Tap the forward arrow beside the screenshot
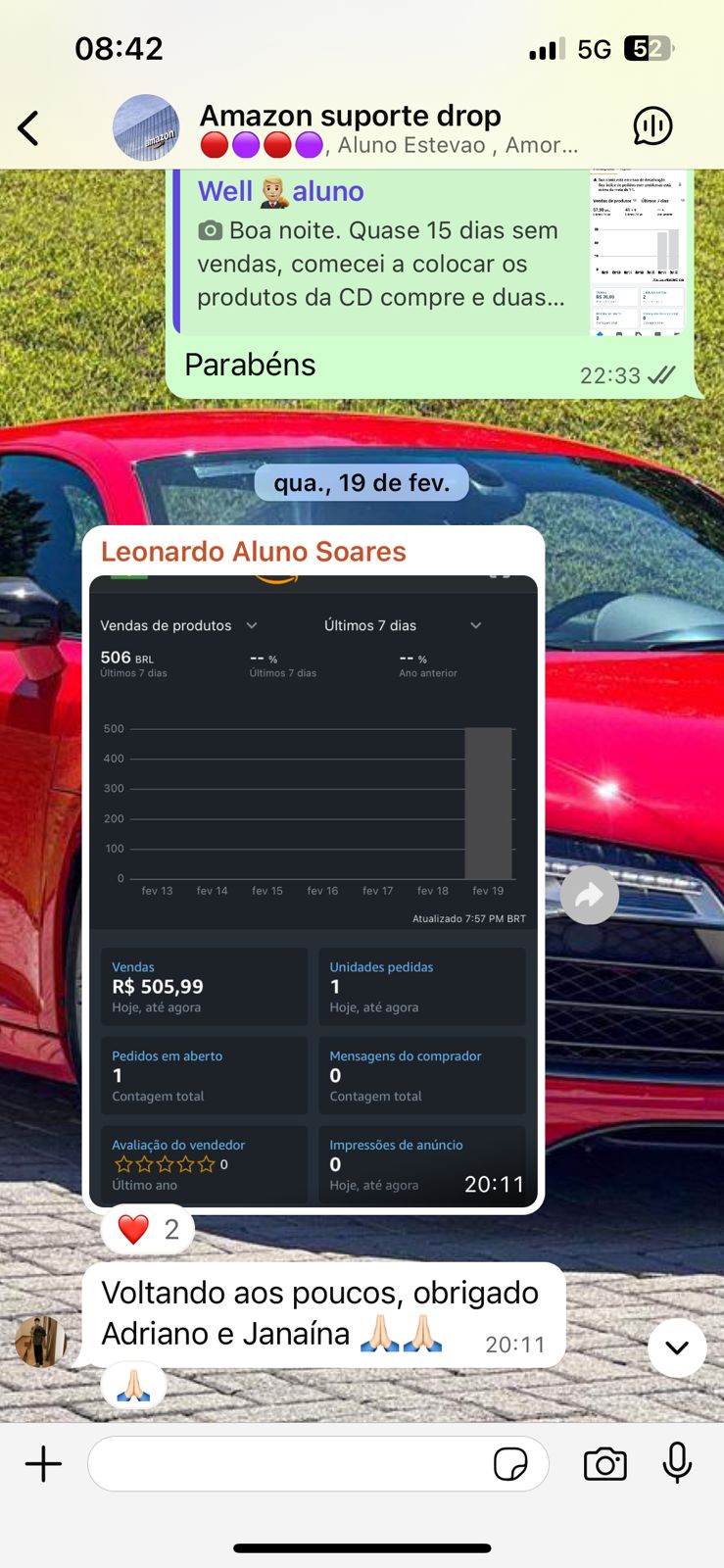Image resolution: width=724 pixels, height=1568 pixels. click(x=589, y=895)
